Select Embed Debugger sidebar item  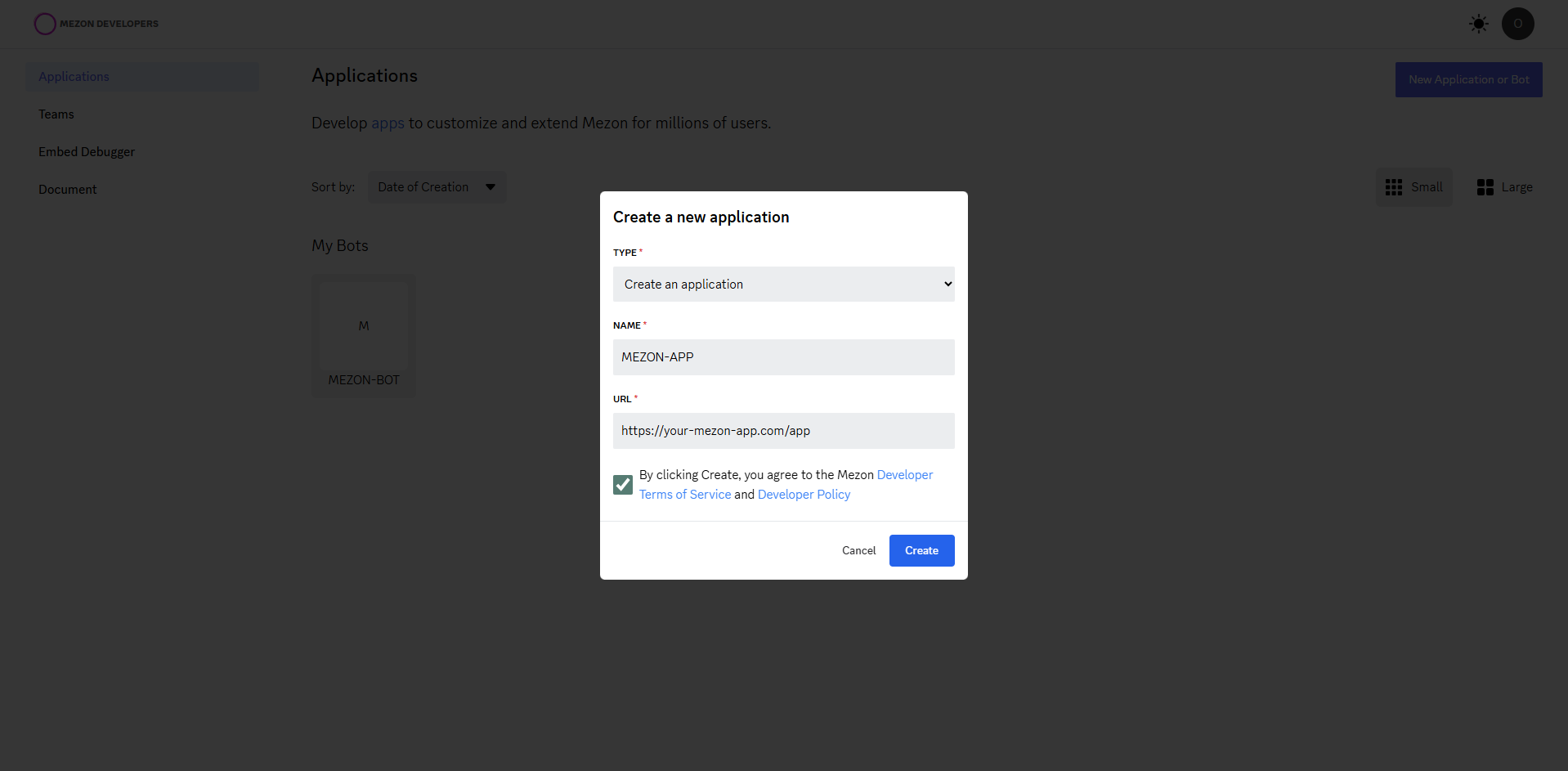click(87, 152)
